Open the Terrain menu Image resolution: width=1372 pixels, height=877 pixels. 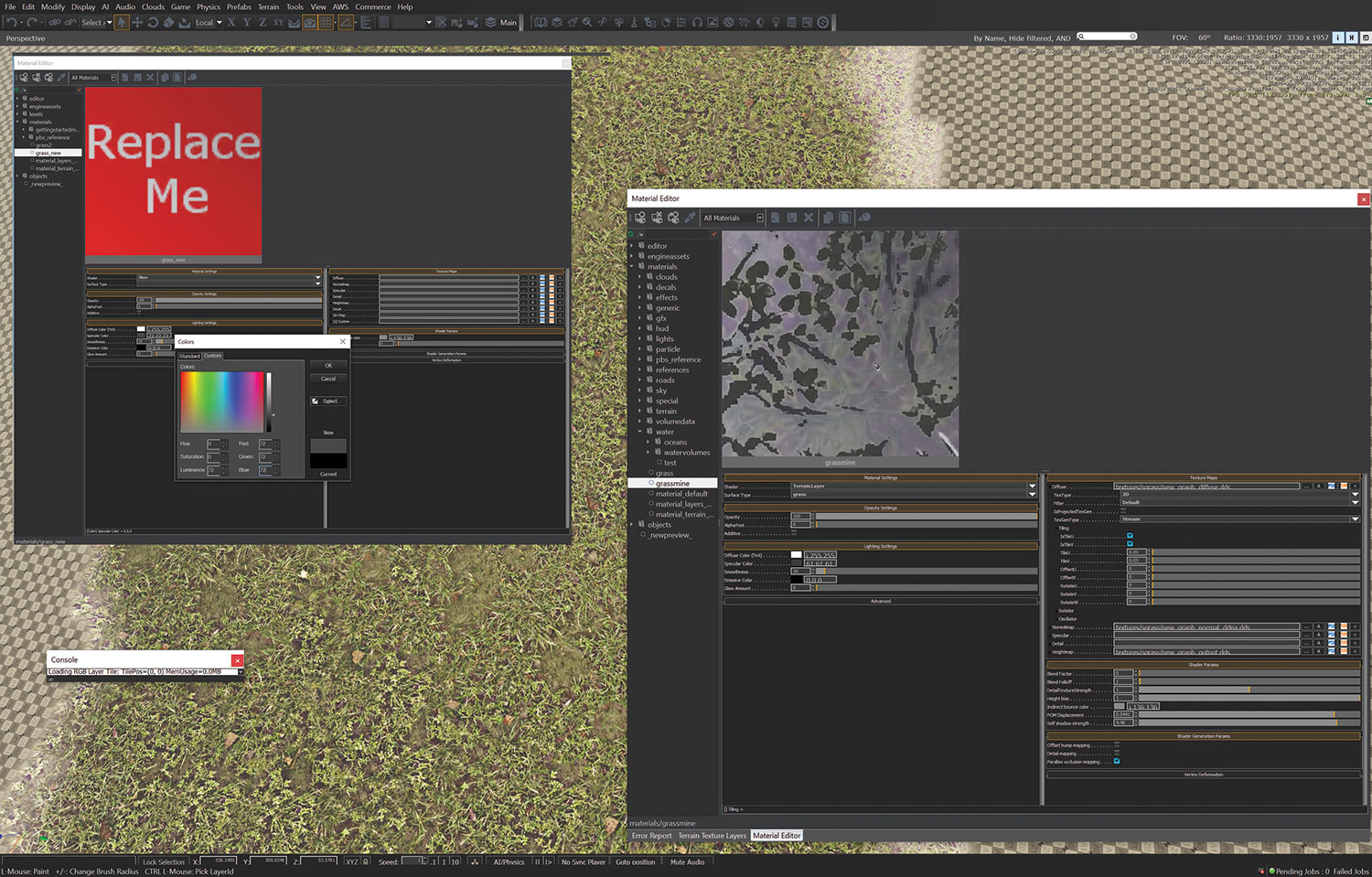pos(268,6)
